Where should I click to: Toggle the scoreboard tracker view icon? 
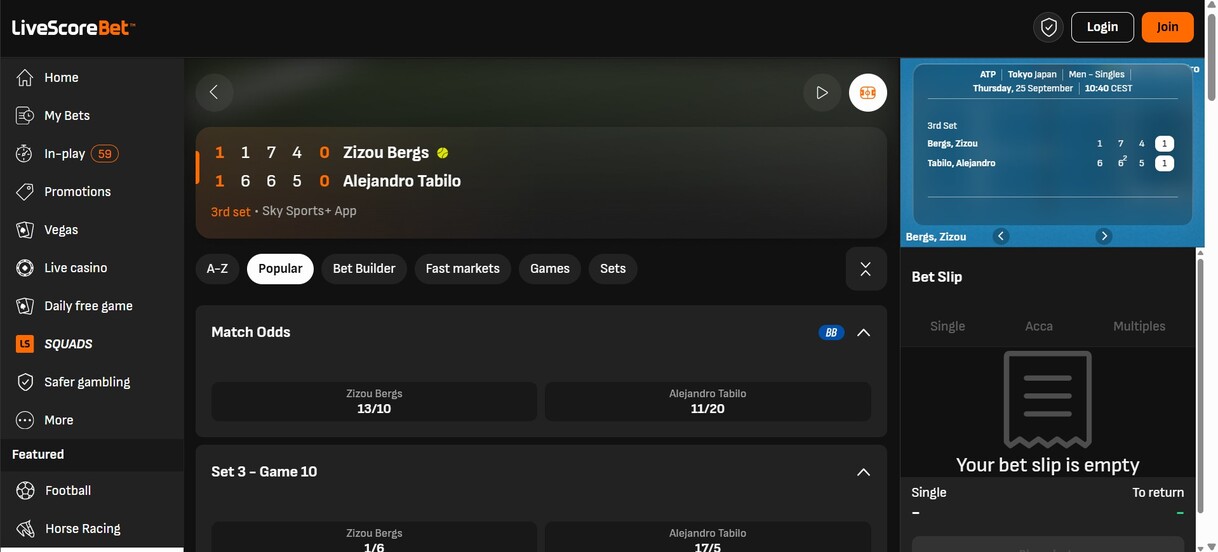pos(867,92)
